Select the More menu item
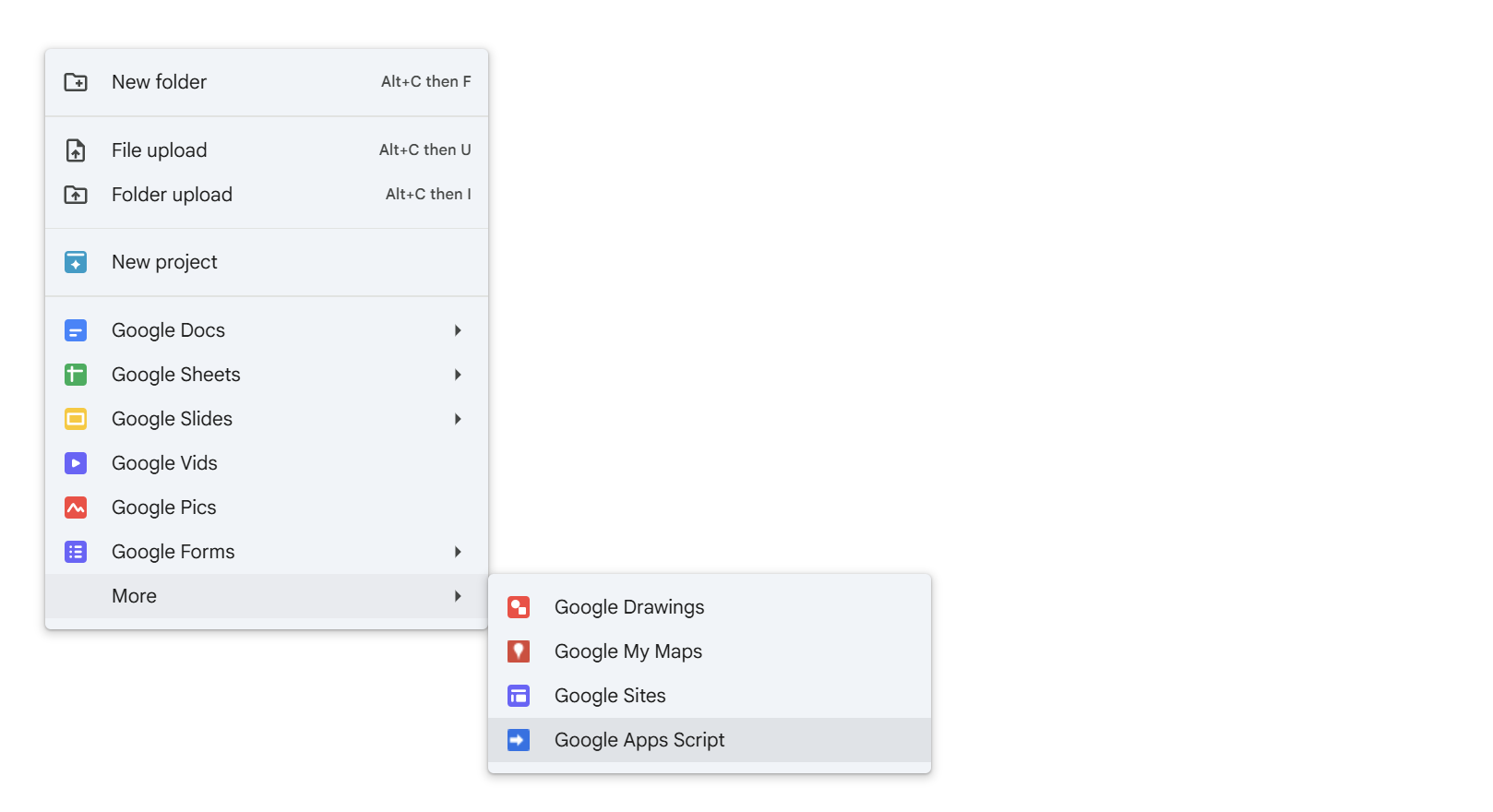 267,596
